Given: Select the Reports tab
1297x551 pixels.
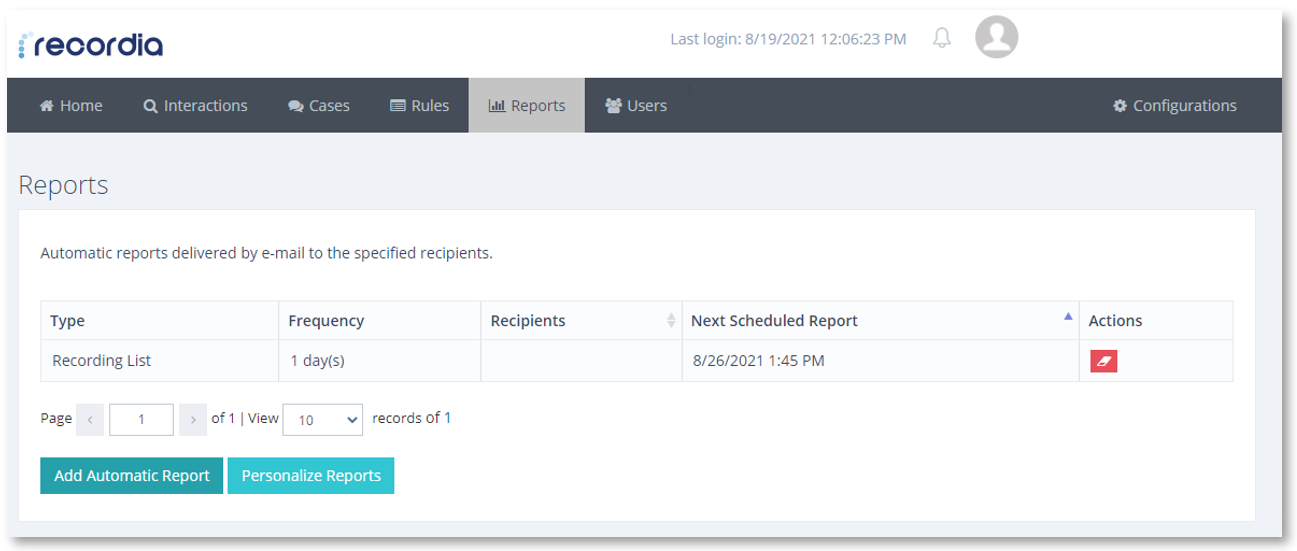Looking at the screenshot, I should (x=527, y=105).
